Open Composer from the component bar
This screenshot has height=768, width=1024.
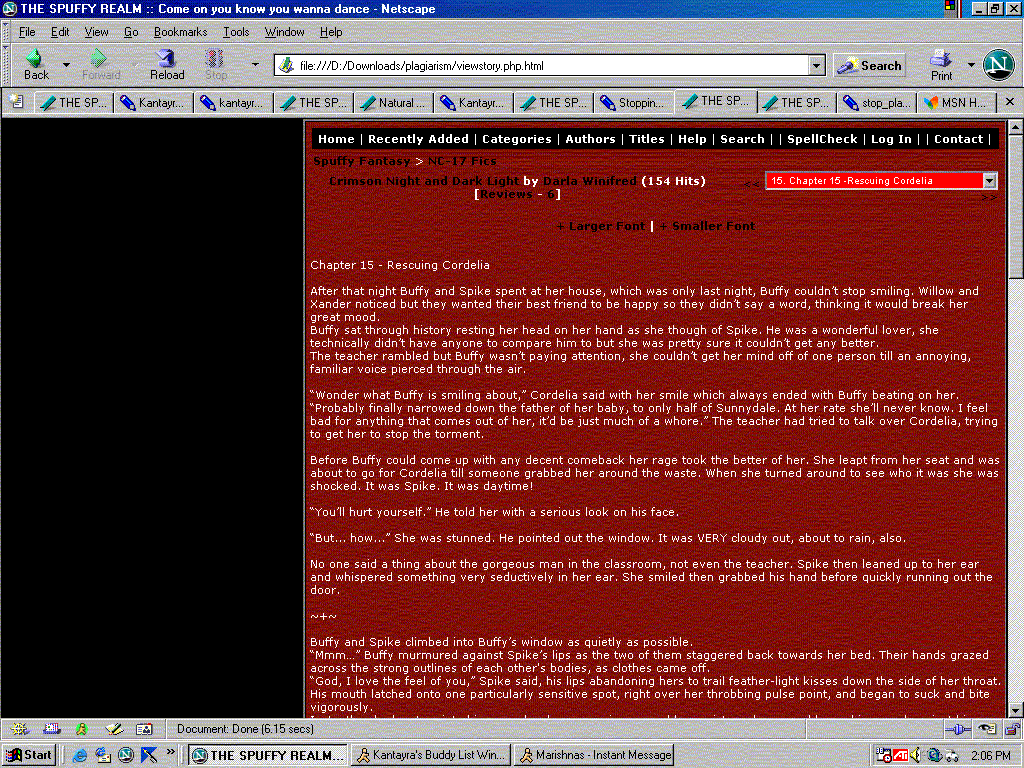114,729
